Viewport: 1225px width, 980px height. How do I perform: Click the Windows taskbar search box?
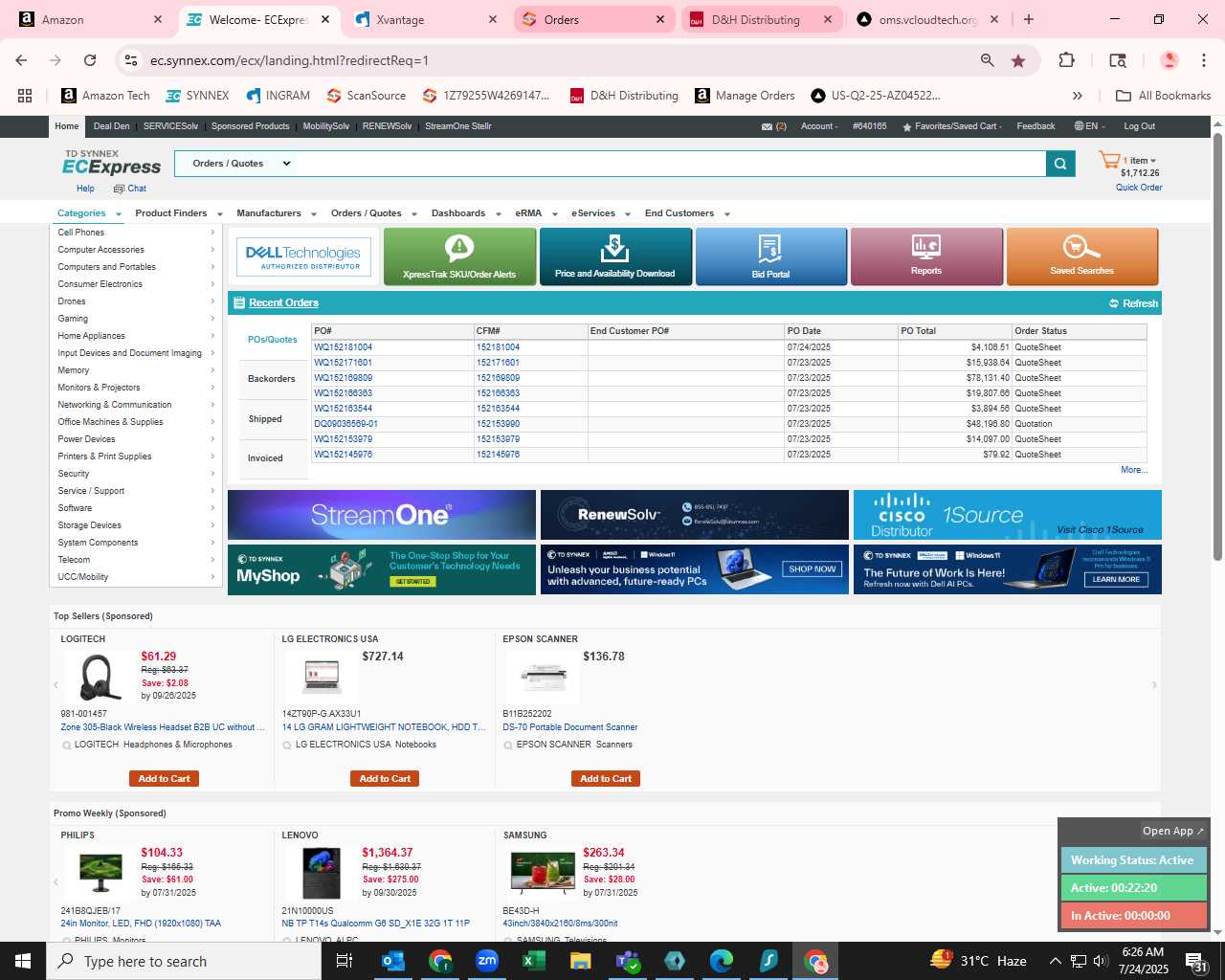[184, 961]
